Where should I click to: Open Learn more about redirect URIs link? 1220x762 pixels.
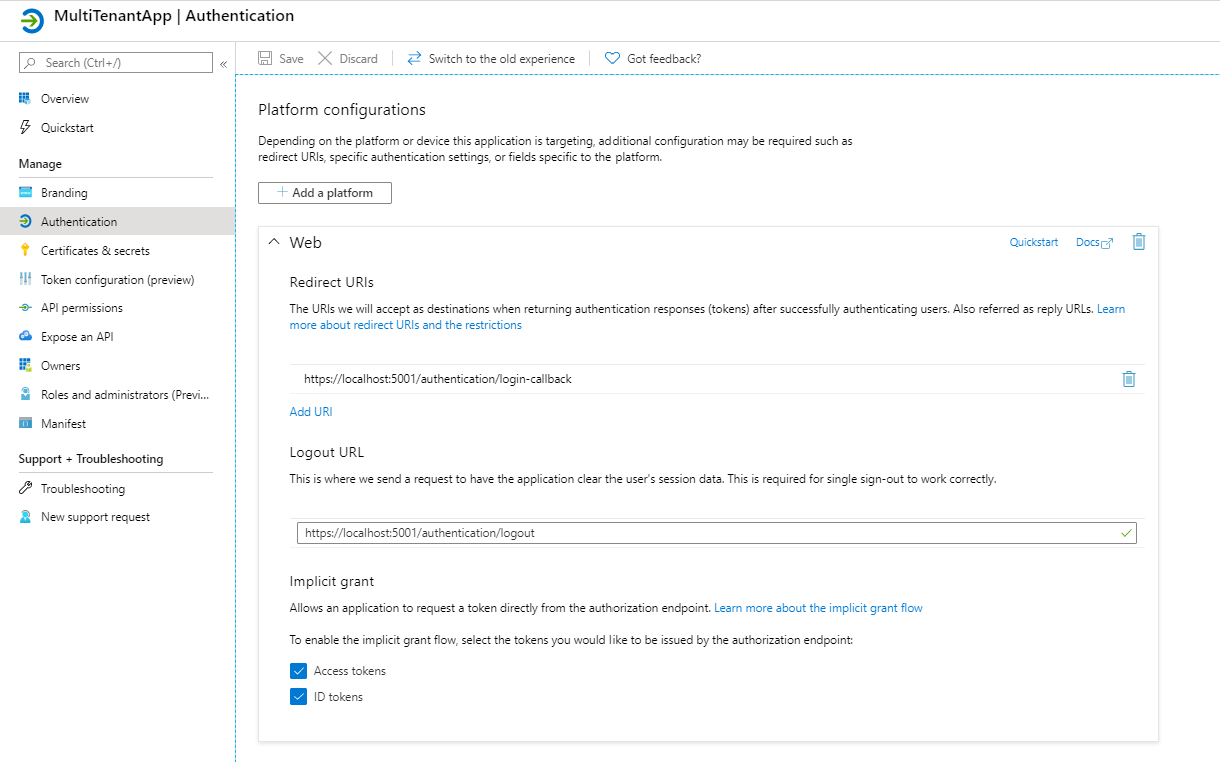tap(707, 317)
